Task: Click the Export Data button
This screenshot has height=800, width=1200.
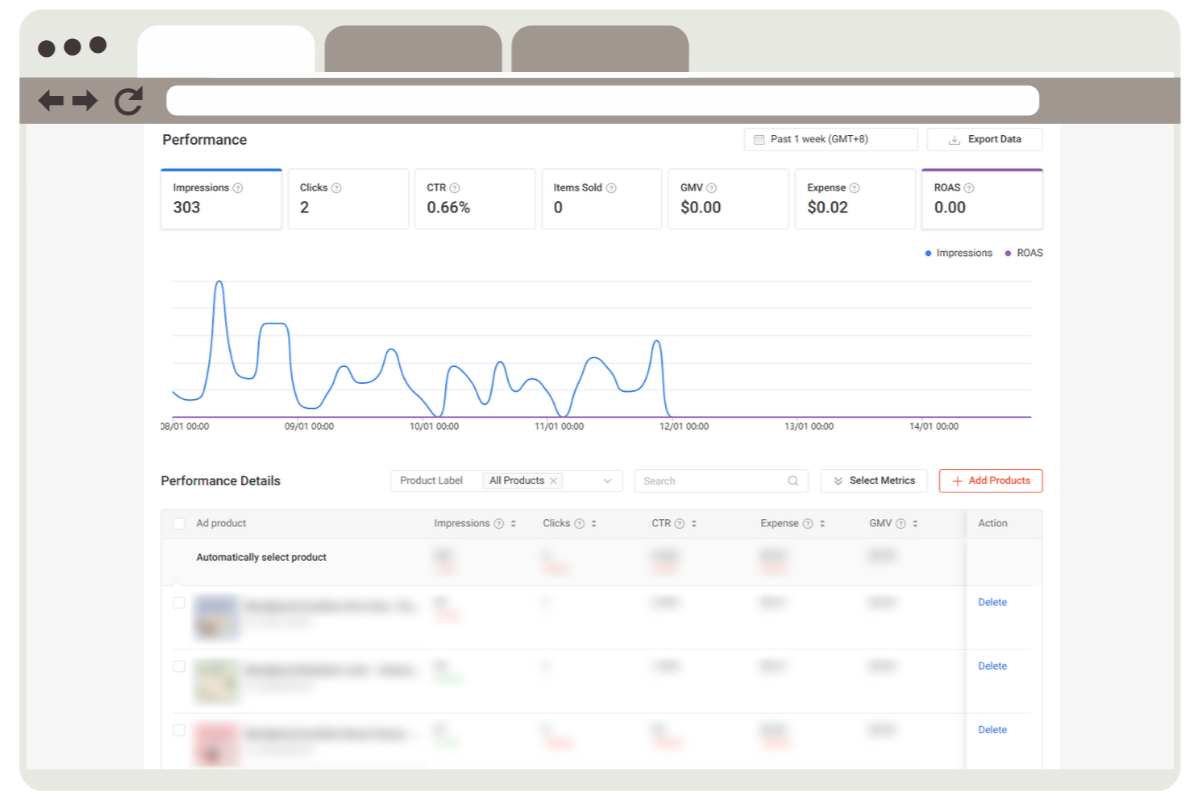Action: pyautogui.click(x=984, y=139)
